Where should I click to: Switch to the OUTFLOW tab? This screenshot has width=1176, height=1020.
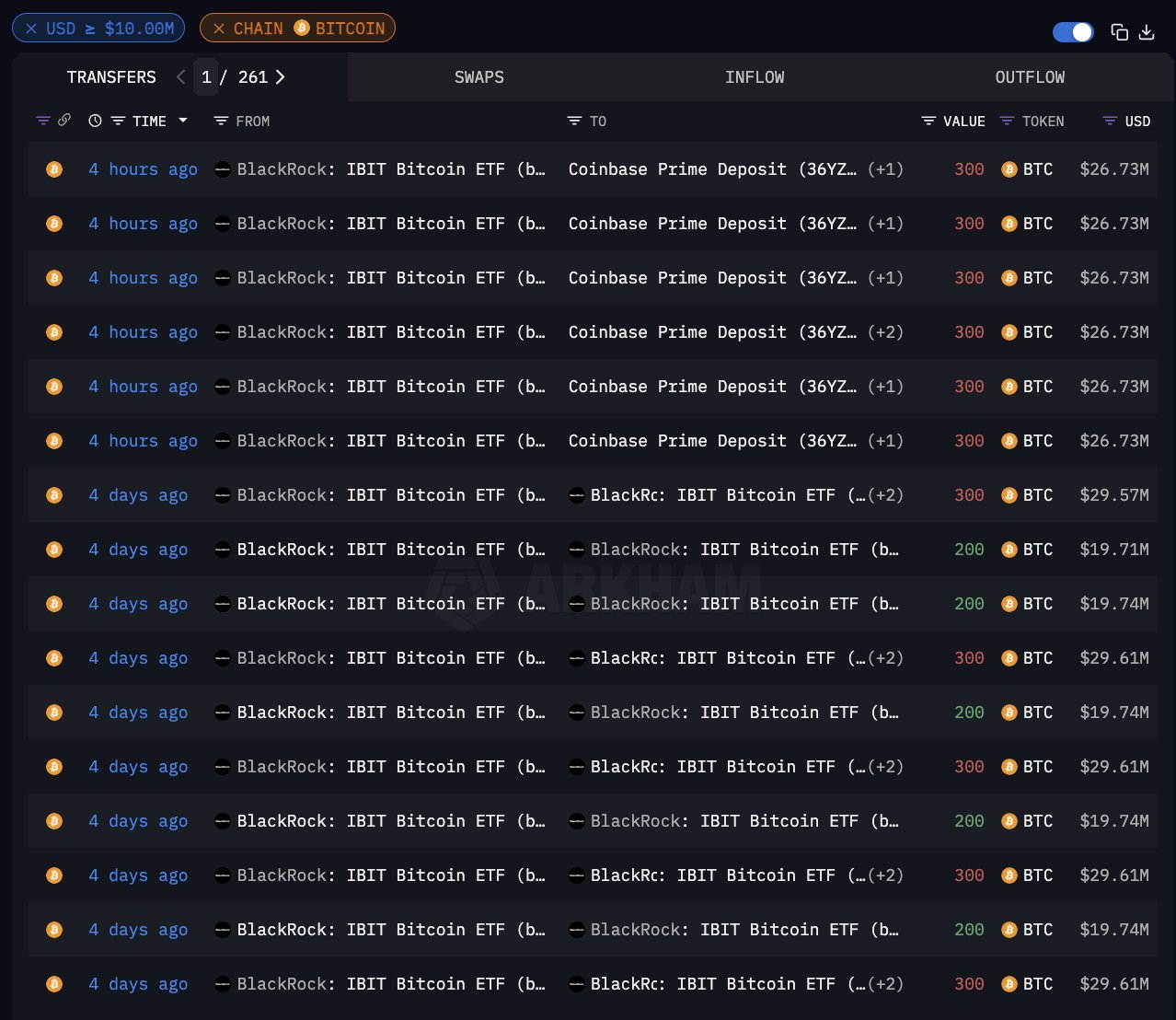[x=1030, y=77]
